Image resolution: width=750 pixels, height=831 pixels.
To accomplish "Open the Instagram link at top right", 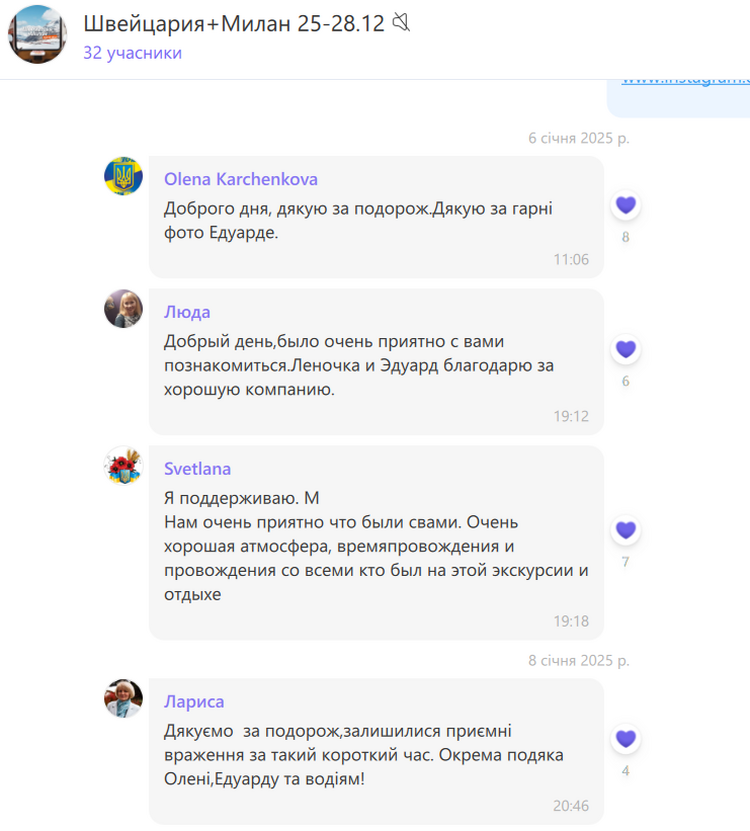I will [685, 80].
